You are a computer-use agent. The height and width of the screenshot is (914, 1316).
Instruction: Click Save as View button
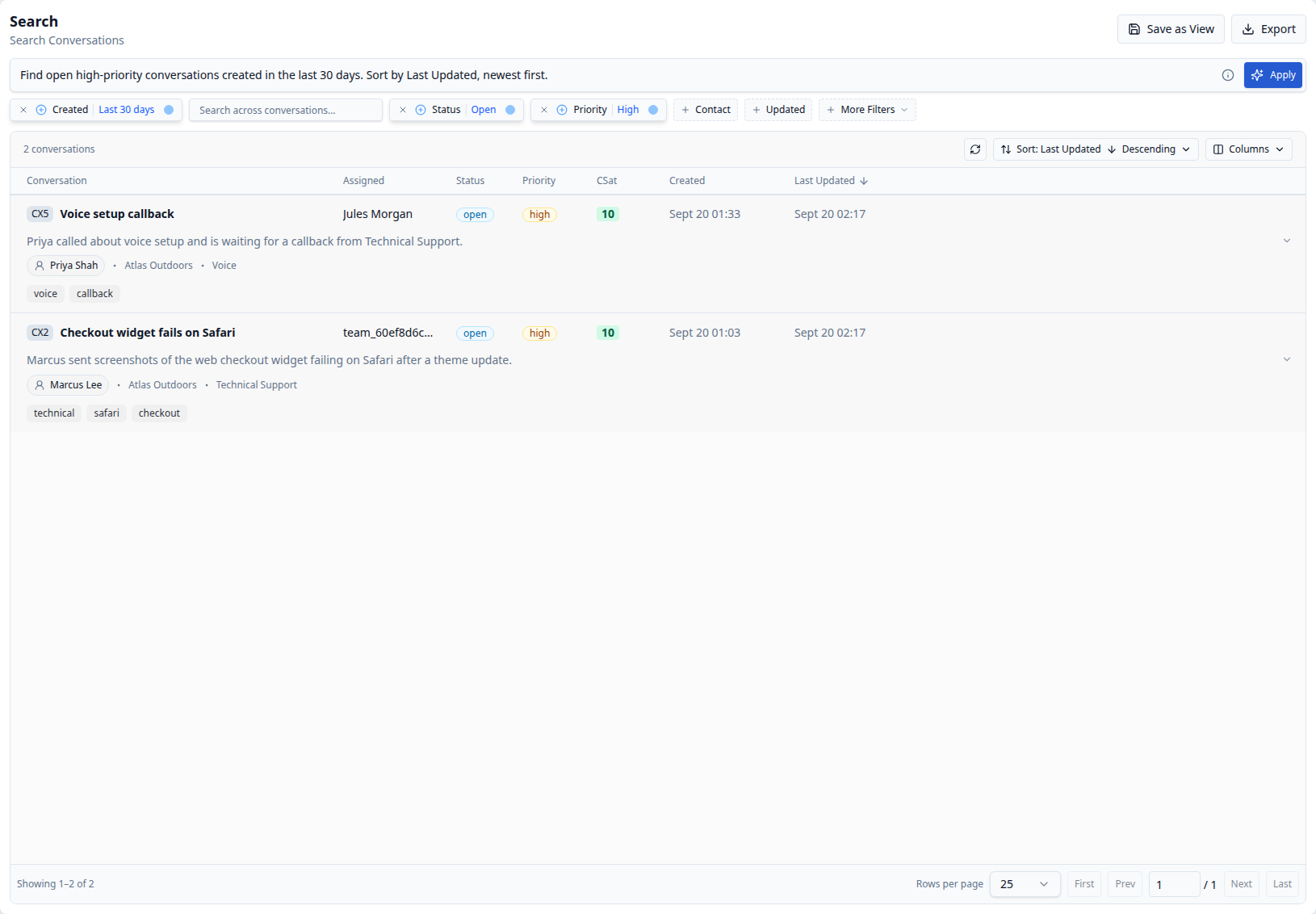[1171, 29]
